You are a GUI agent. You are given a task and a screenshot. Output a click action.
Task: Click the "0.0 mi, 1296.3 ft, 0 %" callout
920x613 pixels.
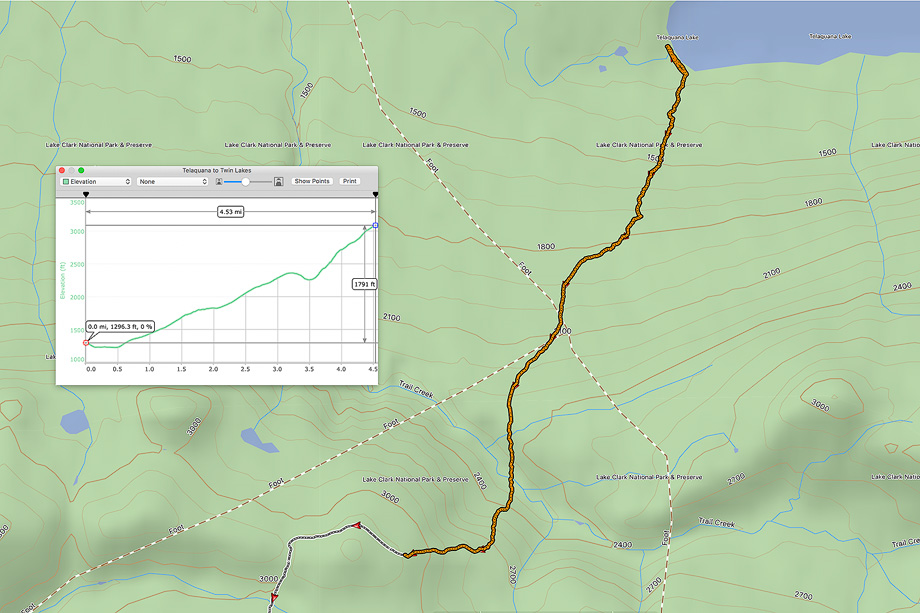(x=120, y=327)
